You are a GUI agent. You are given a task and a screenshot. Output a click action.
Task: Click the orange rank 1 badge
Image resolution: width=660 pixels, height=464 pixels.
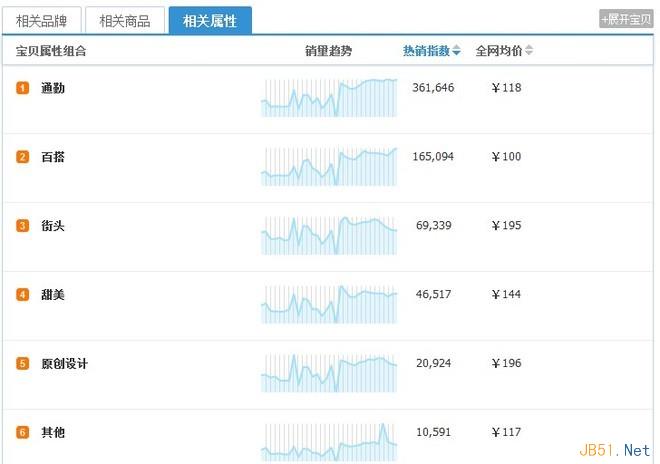(x=23, y=88)
